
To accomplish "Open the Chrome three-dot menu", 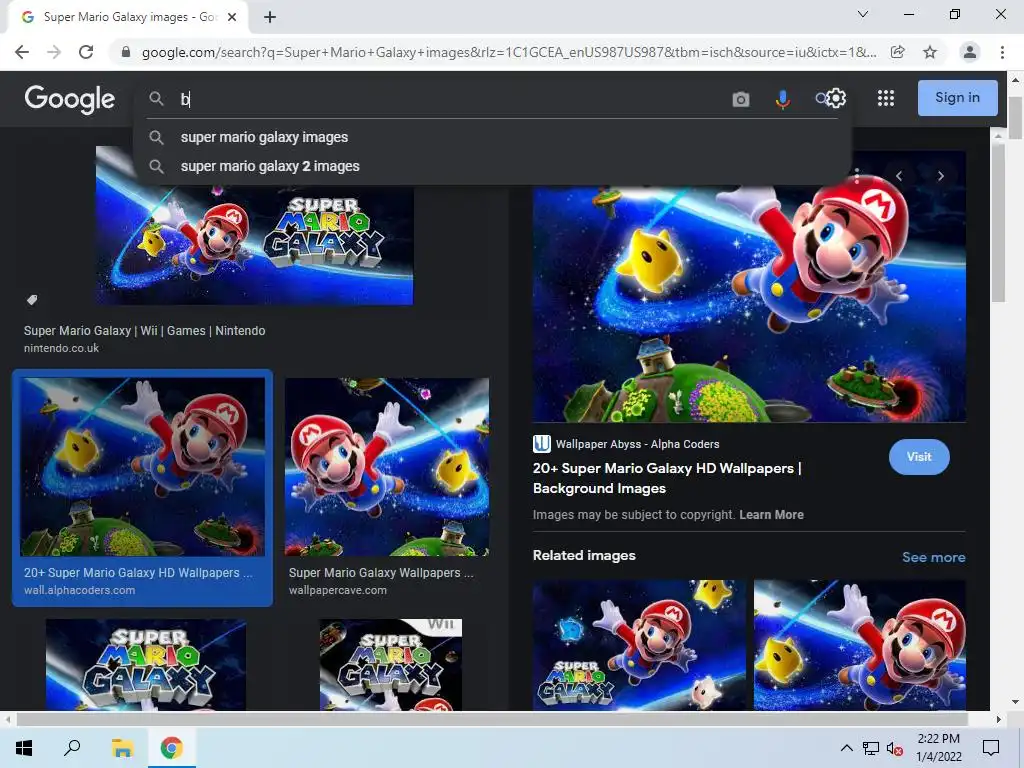I will coord(1002,52).
